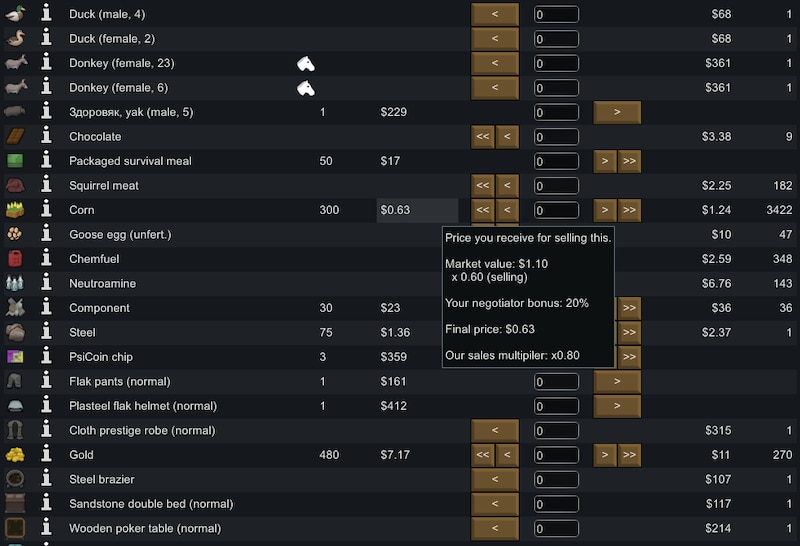The image size is (800, 546).
Task: Buy all Component with >> button
Action: (629, 308)
